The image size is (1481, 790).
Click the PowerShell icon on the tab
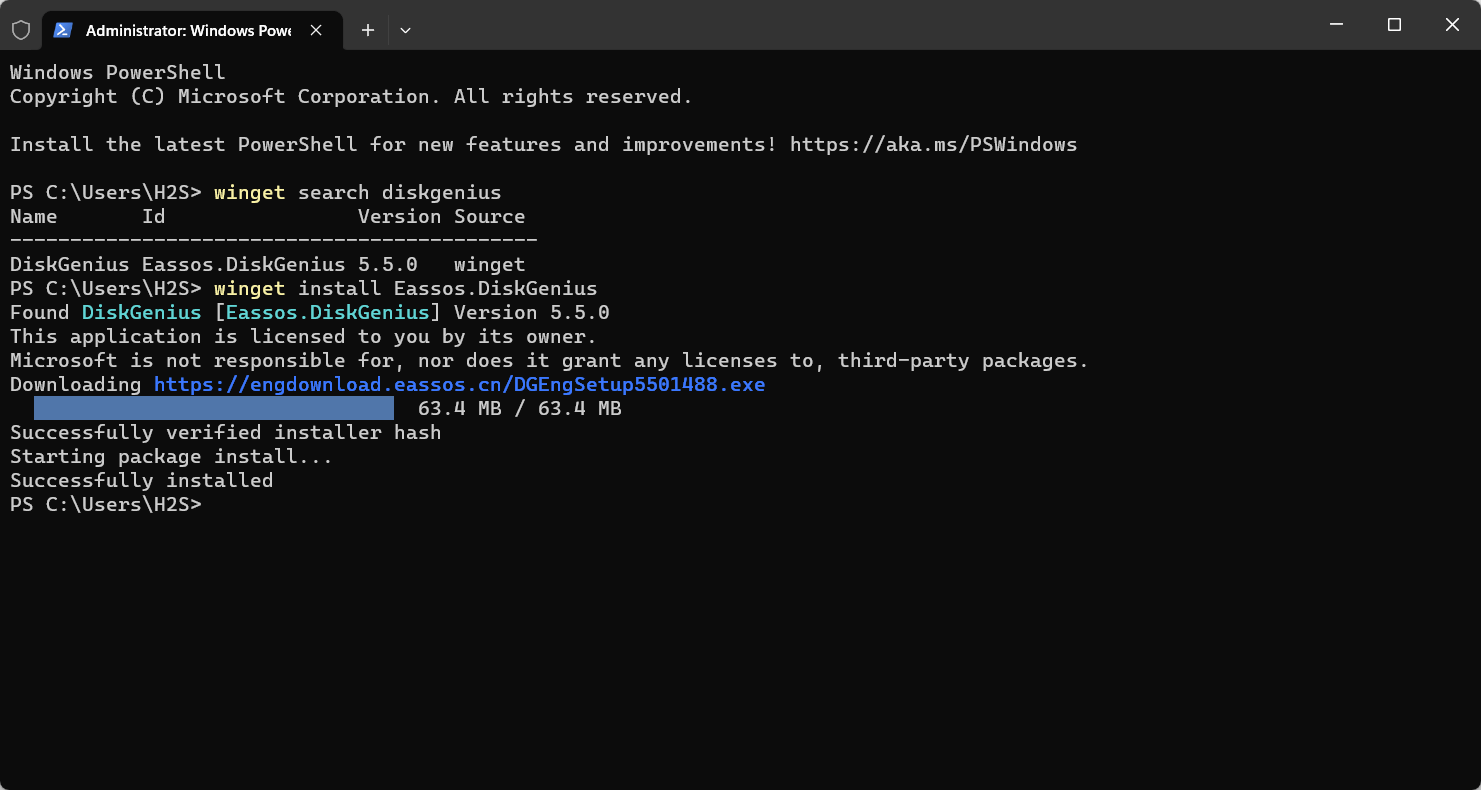point(62,30)
